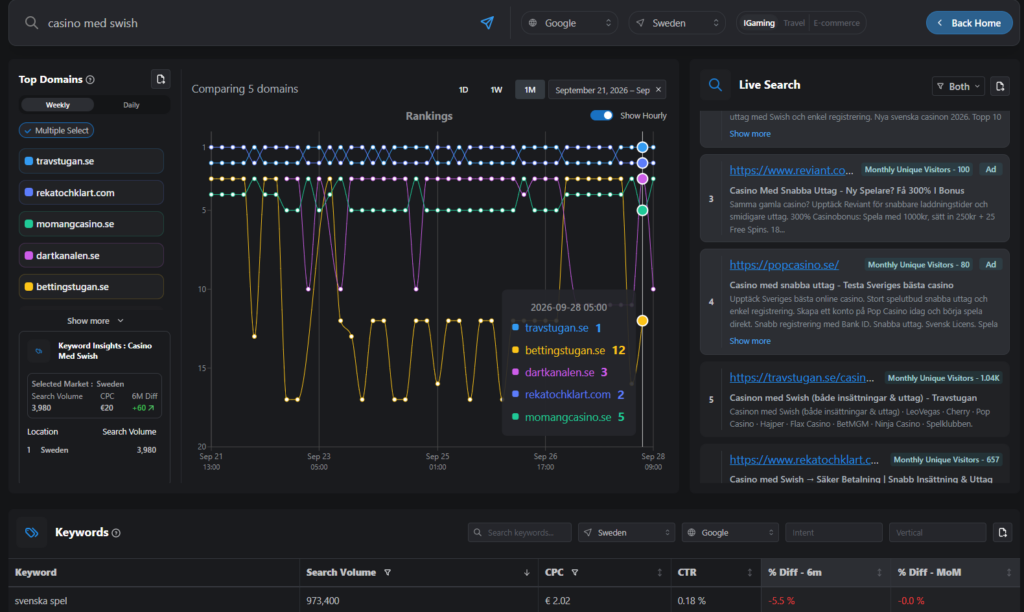Expand Show more under Top Domains
The image size is (1024, 612).
point(95,321)
